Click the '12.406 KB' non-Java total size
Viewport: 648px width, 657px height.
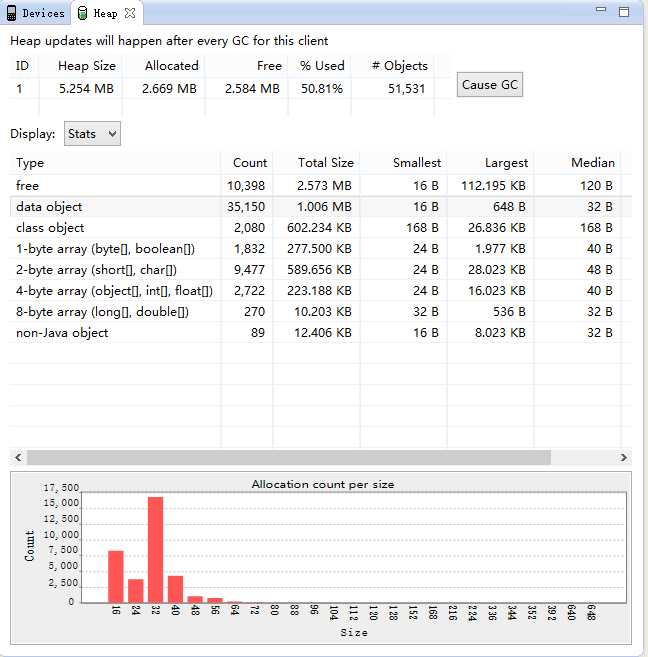[323, 332]
